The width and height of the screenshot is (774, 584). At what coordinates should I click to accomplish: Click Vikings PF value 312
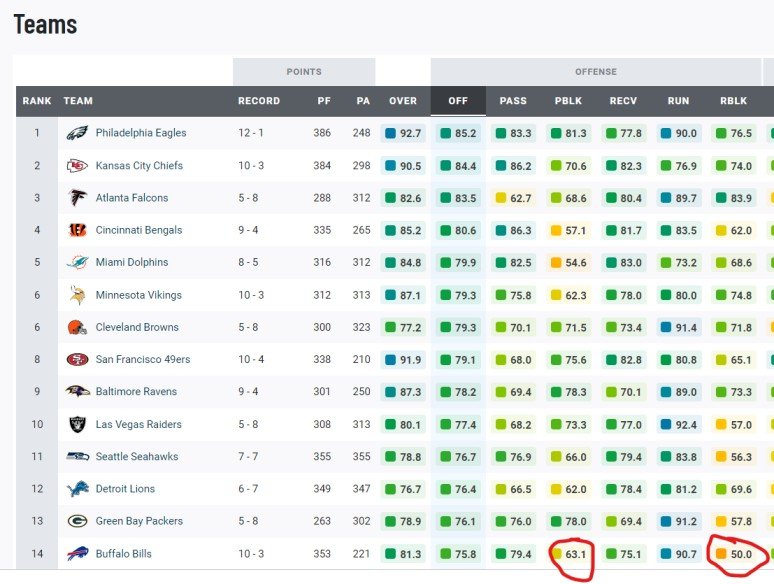(x=322, y=295)
